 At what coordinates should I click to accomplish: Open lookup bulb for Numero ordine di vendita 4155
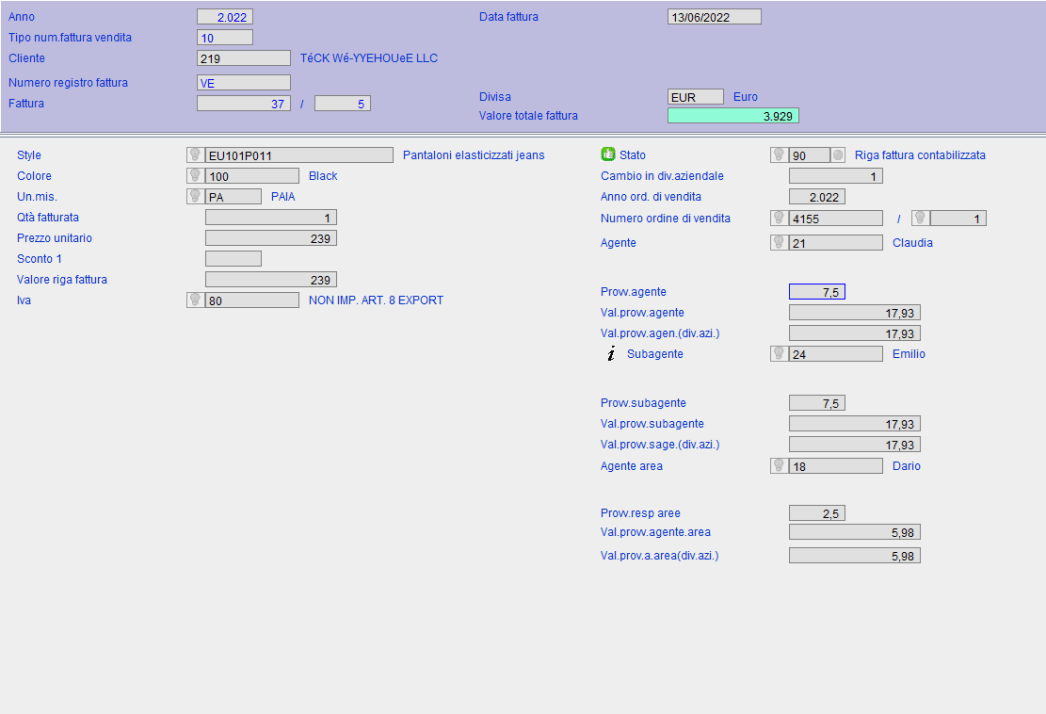[779, 218]
